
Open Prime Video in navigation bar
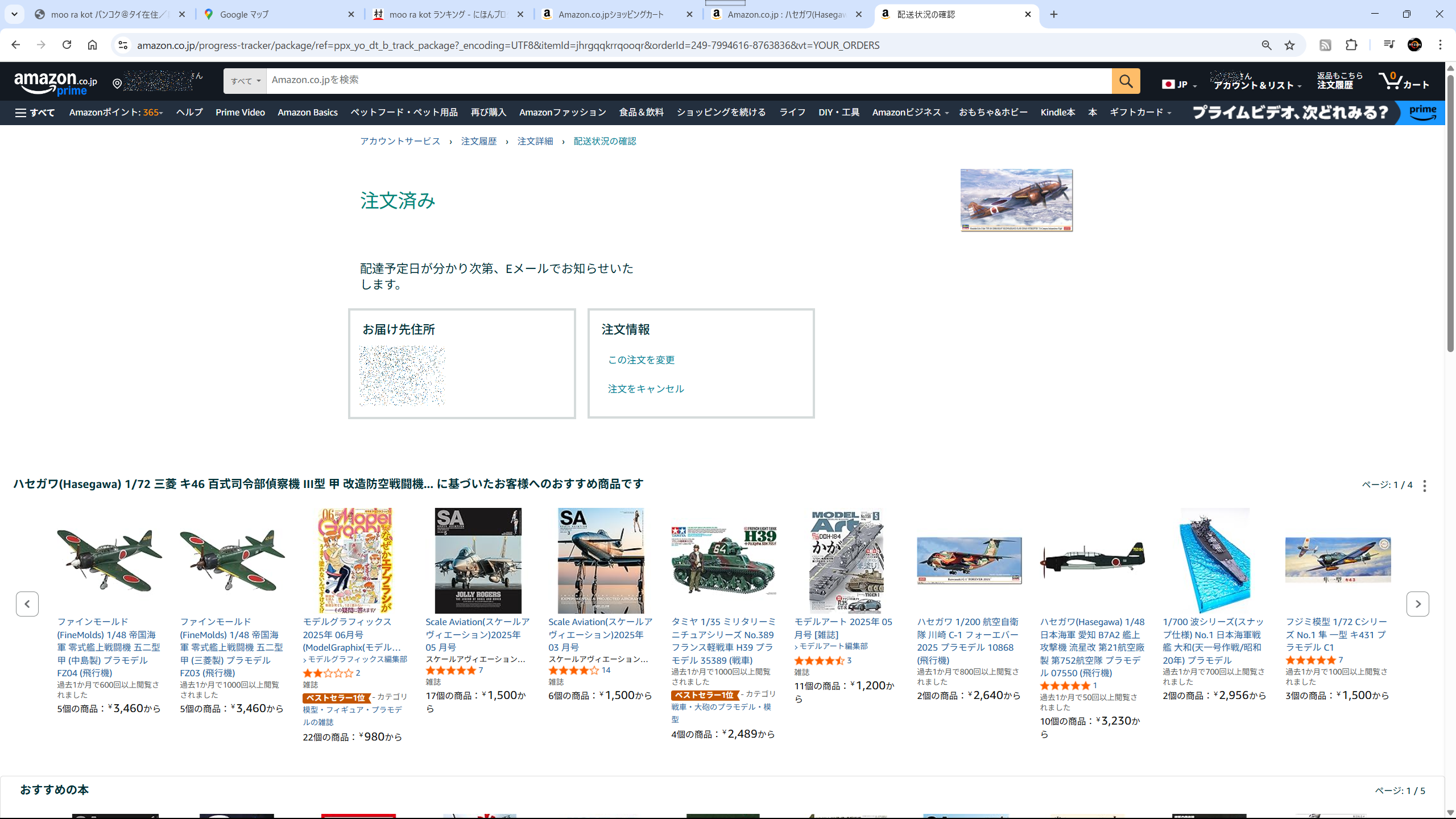(240, 113)
